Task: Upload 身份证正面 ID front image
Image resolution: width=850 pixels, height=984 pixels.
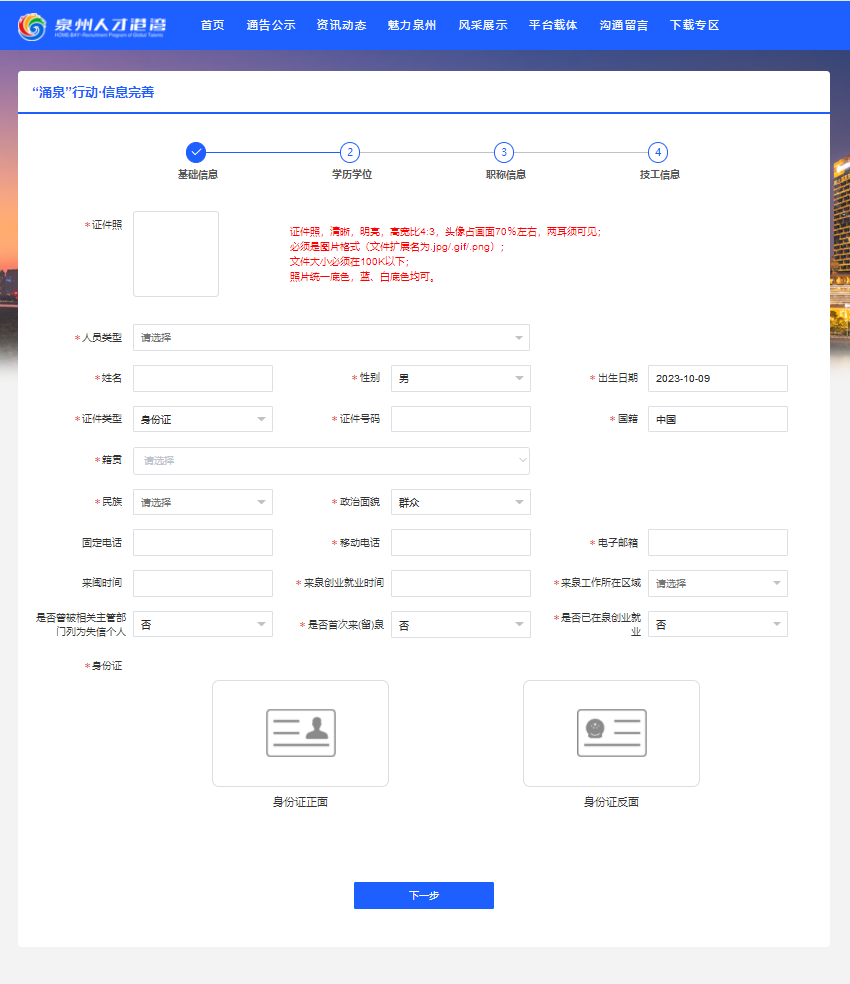Action: point(300,733)
